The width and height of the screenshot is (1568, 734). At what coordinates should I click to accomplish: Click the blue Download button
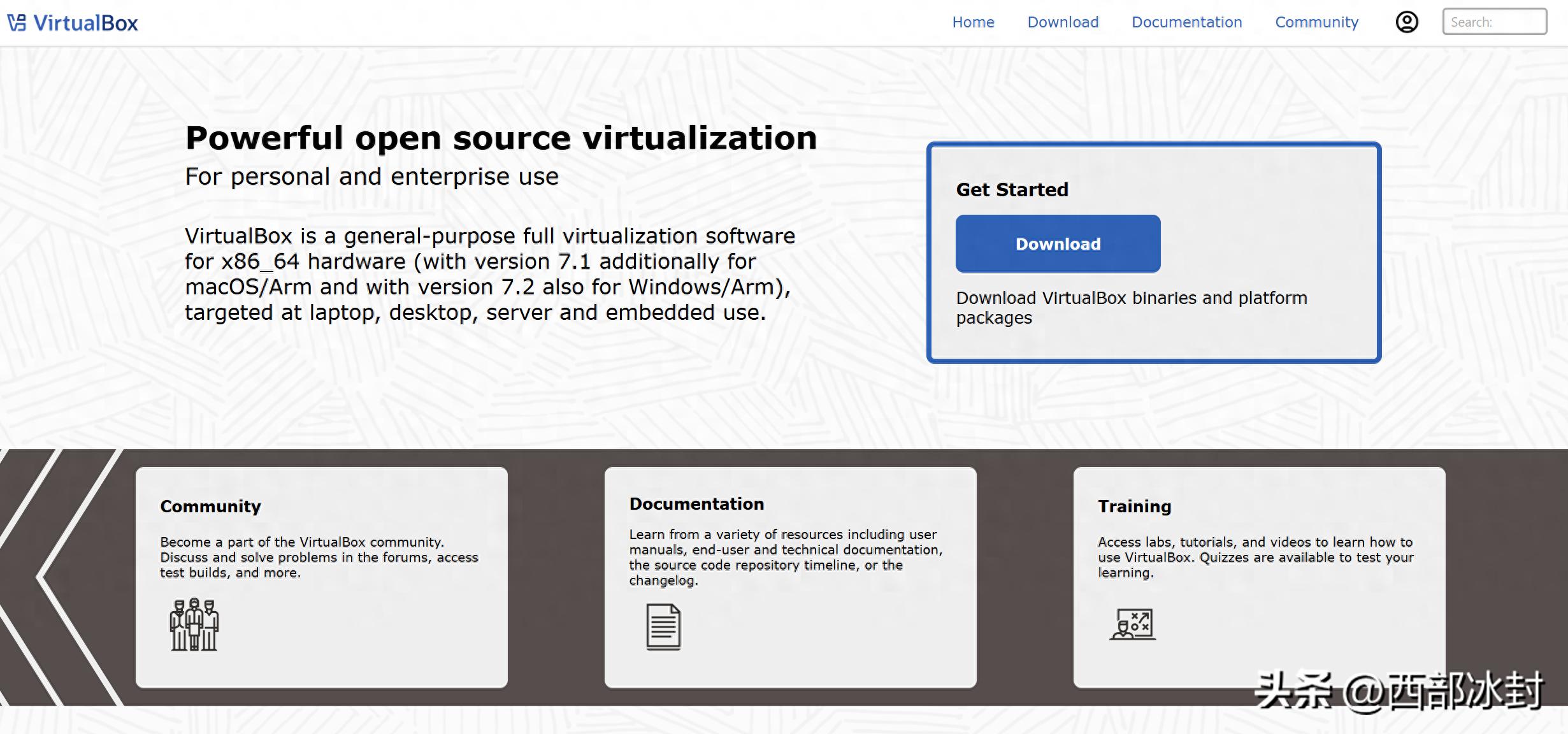1058,243
